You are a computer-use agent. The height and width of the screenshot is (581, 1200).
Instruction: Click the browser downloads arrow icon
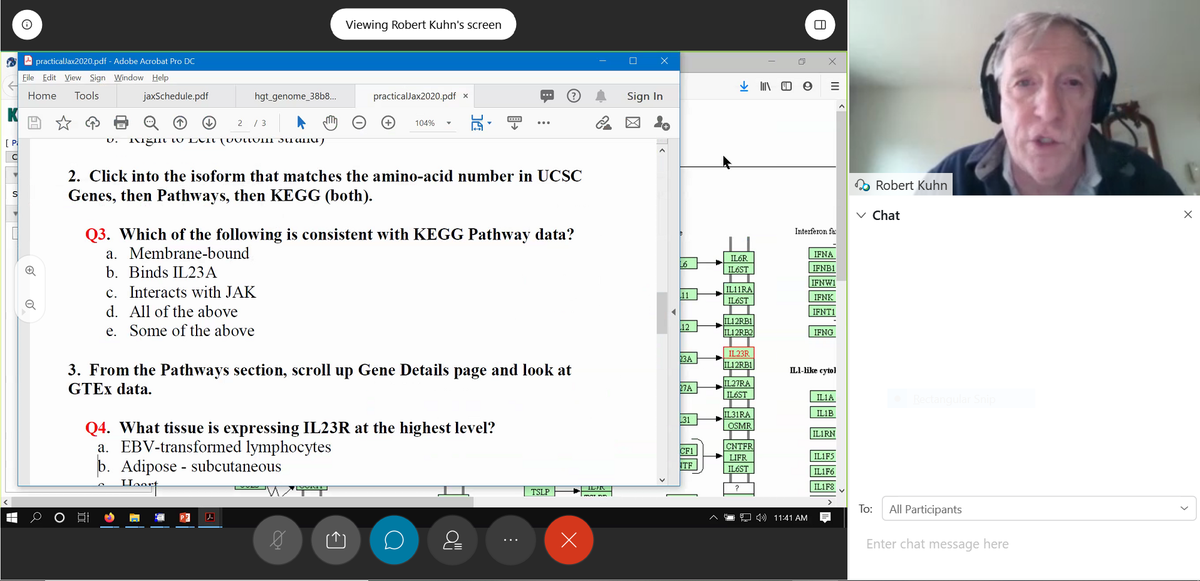pos(744,86)
